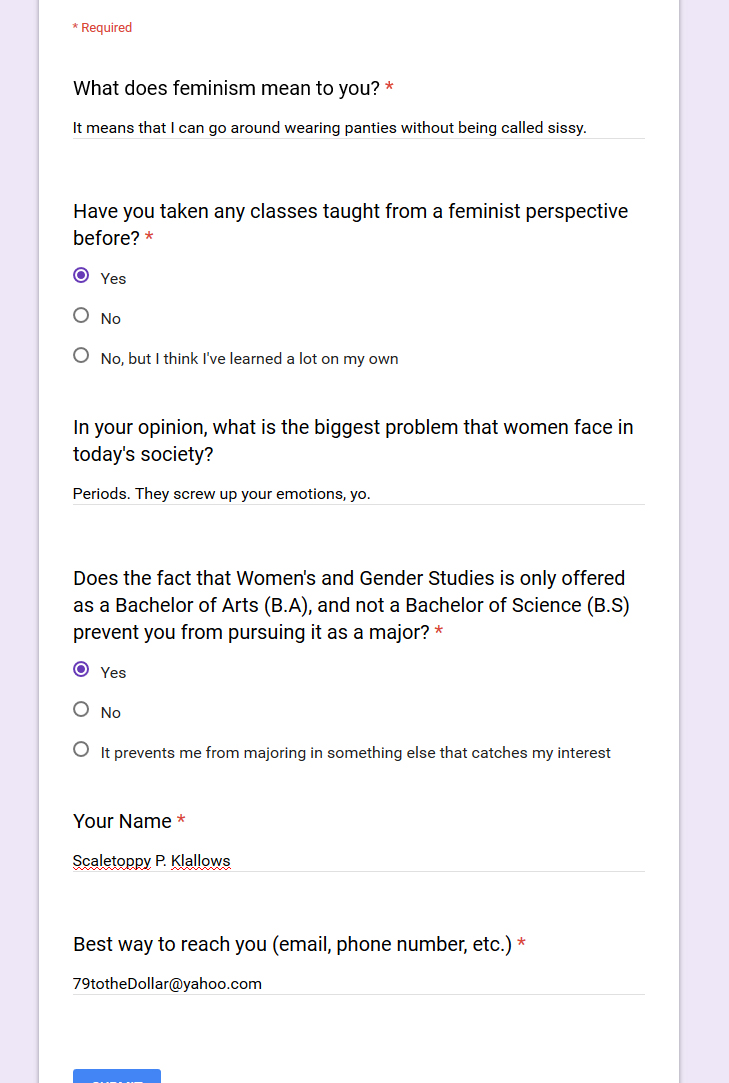Click the "Your Name" question label

(122, 821)
